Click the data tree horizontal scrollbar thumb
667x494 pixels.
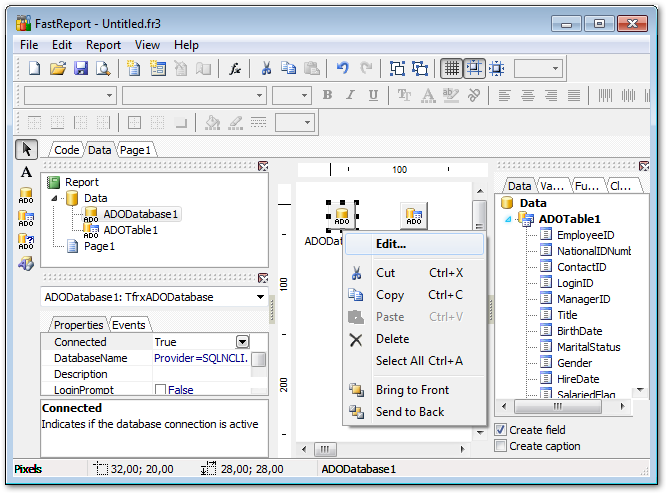click(558, 406)
